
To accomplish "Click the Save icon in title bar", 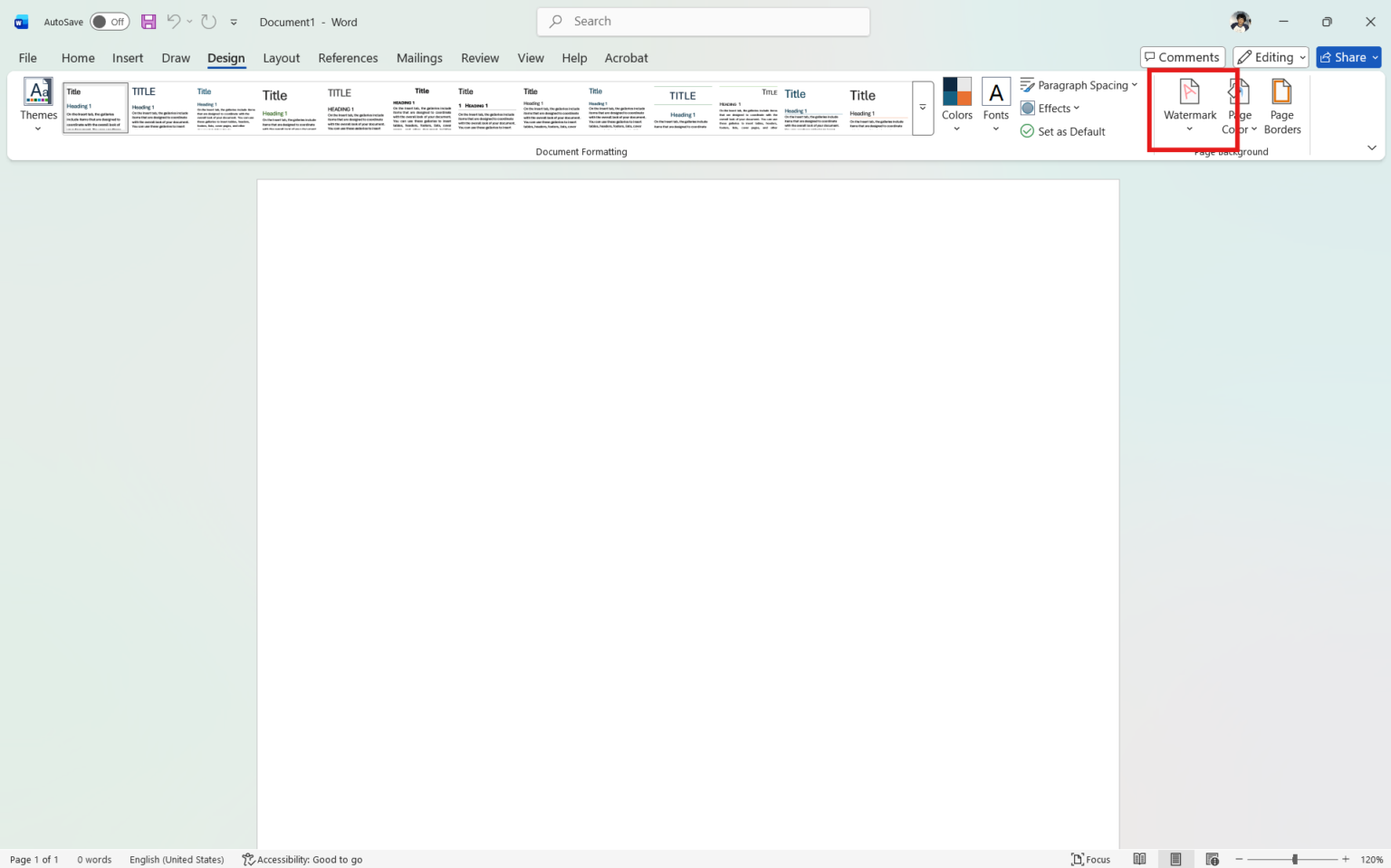I will (149, 22).
